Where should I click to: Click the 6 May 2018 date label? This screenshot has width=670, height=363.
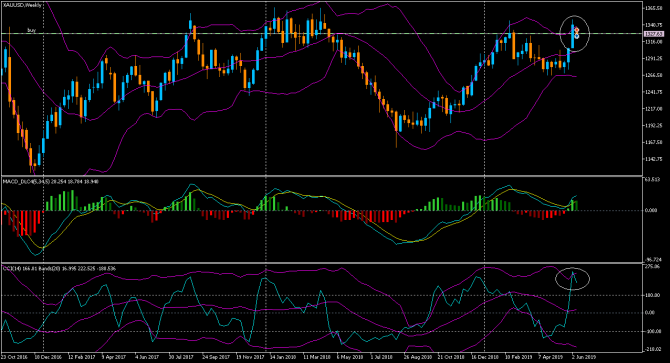(x=350, y=357)
